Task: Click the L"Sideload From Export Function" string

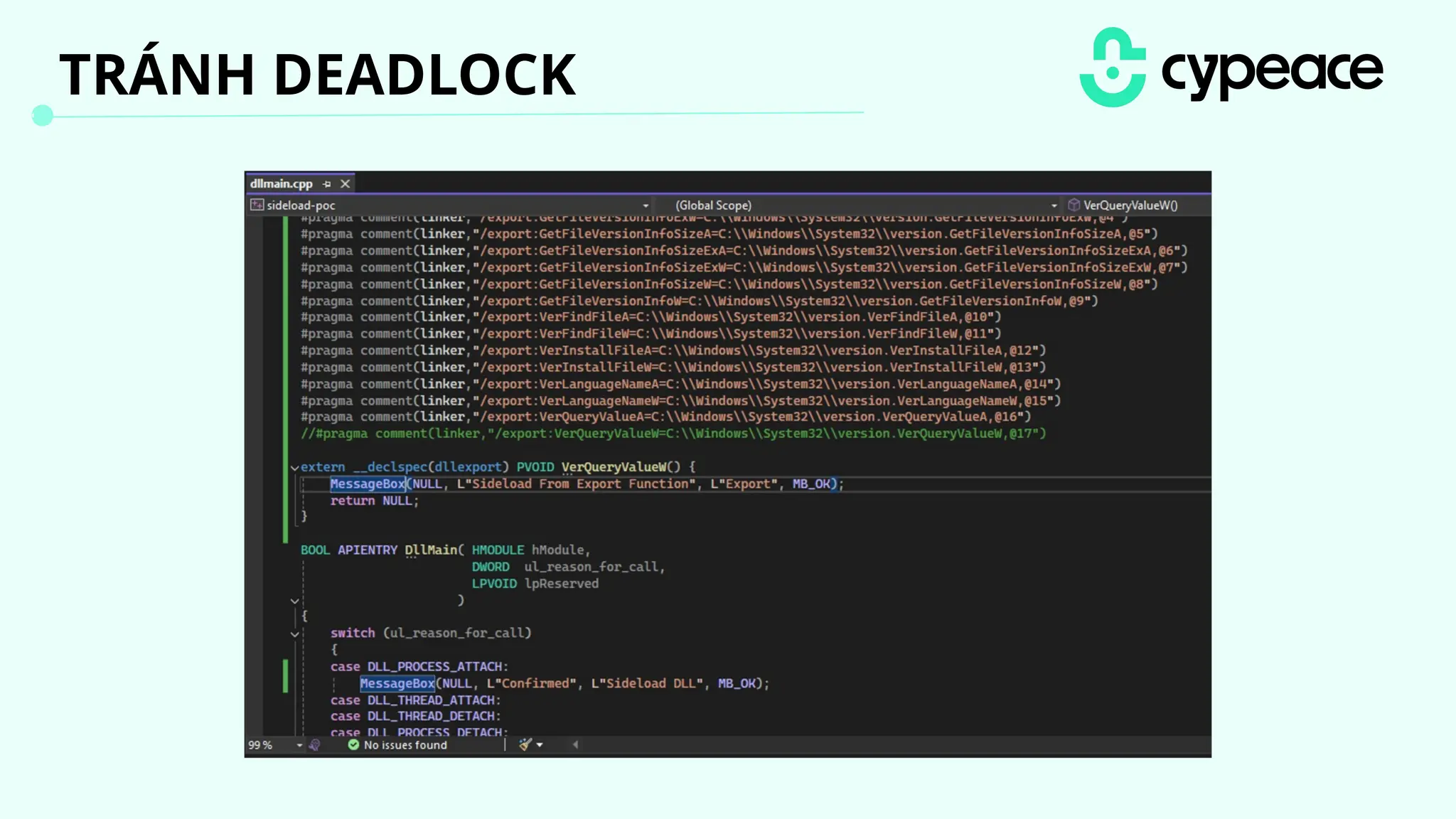Action: coord(577,484)
